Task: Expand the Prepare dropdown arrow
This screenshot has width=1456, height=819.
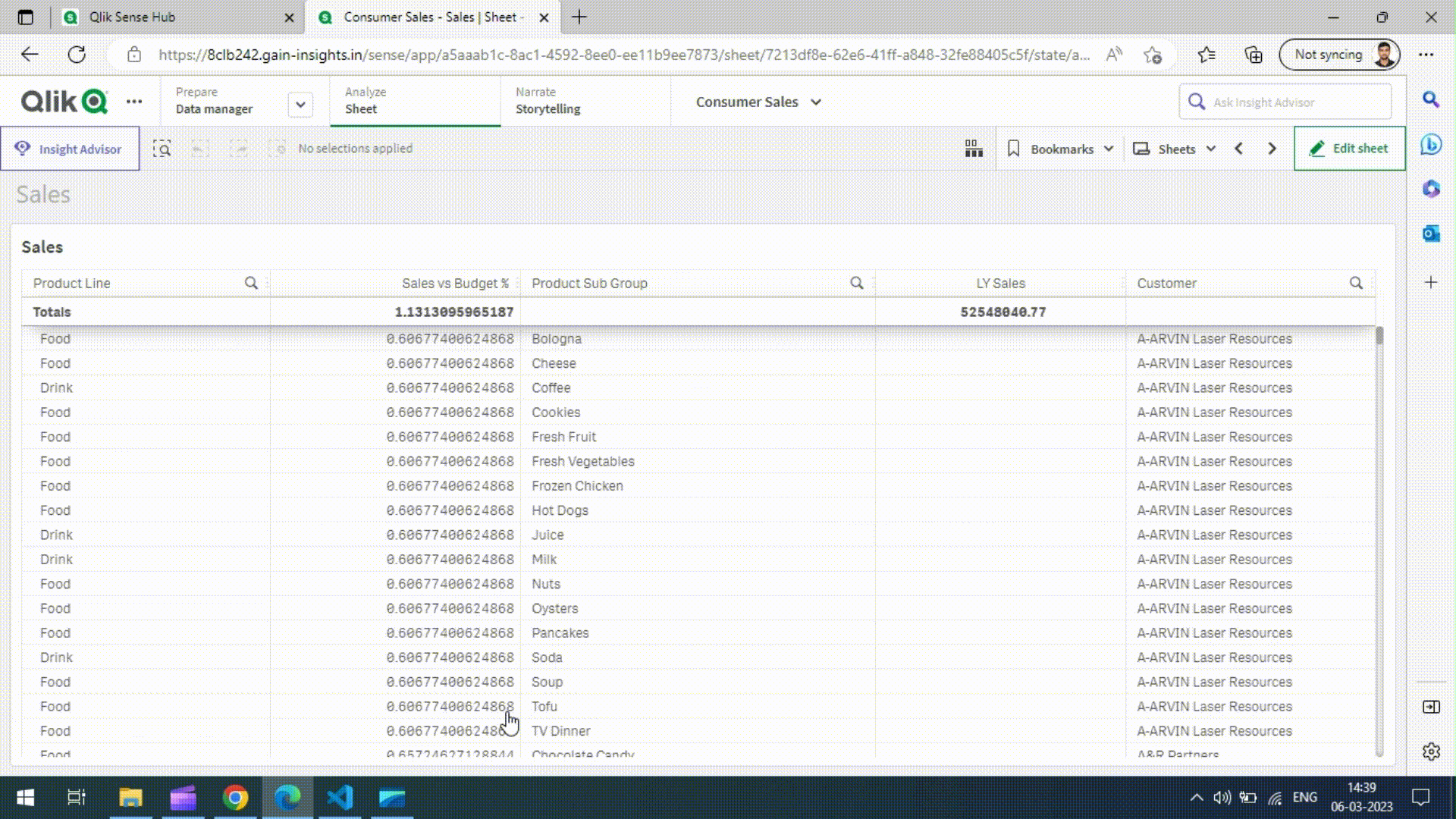Action: 300,105
